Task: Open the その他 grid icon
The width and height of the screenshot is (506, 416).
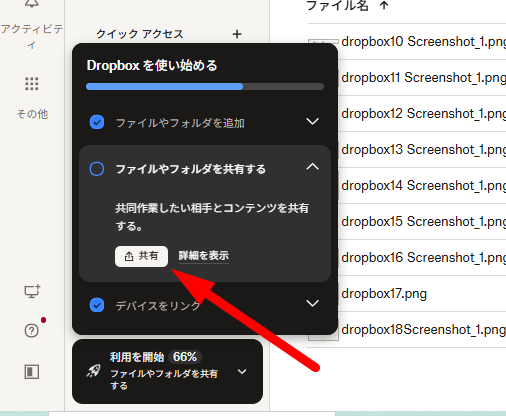Action: click(x=32, y=84)
